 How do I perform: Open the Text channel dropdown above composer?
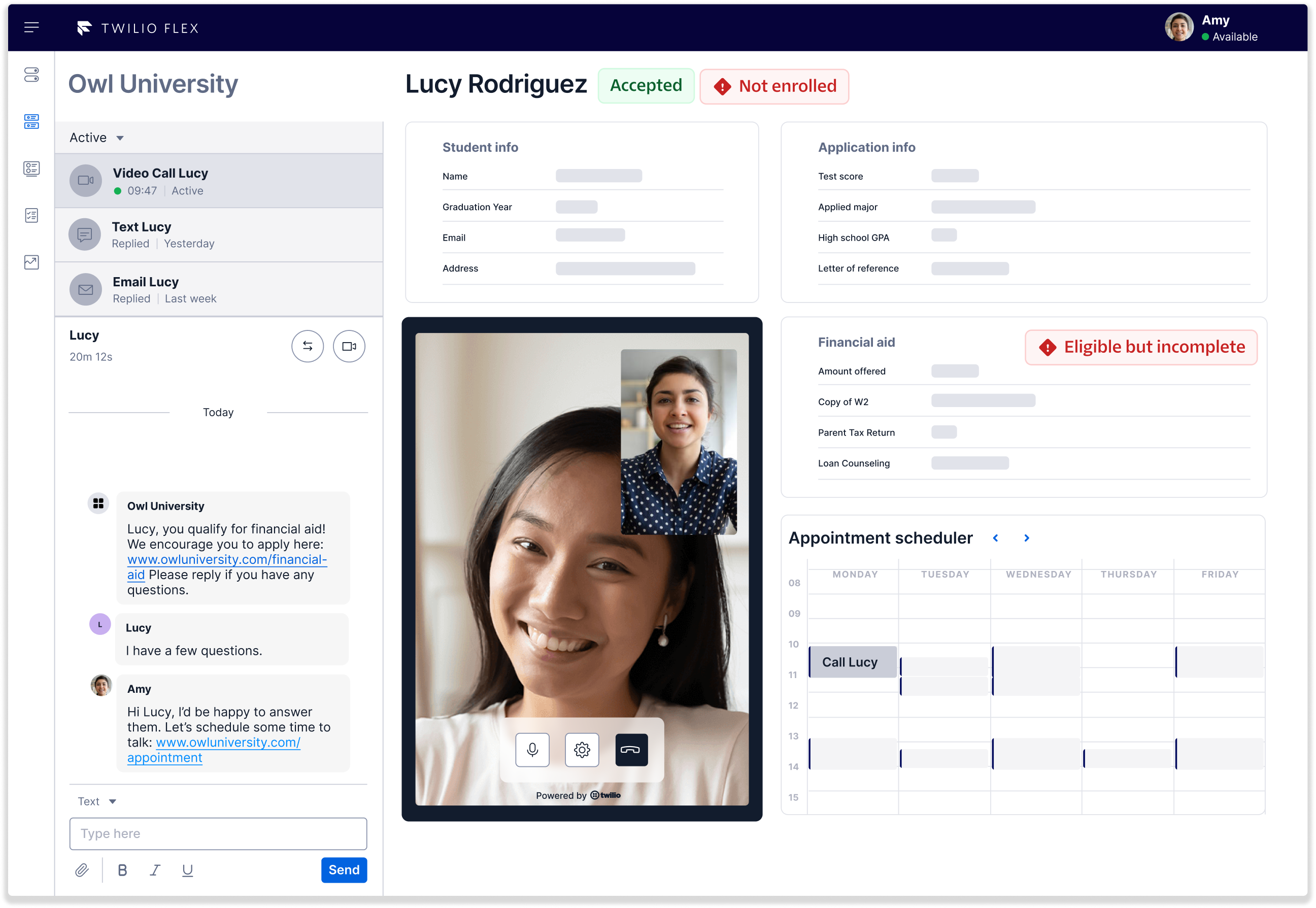[97, 801]
